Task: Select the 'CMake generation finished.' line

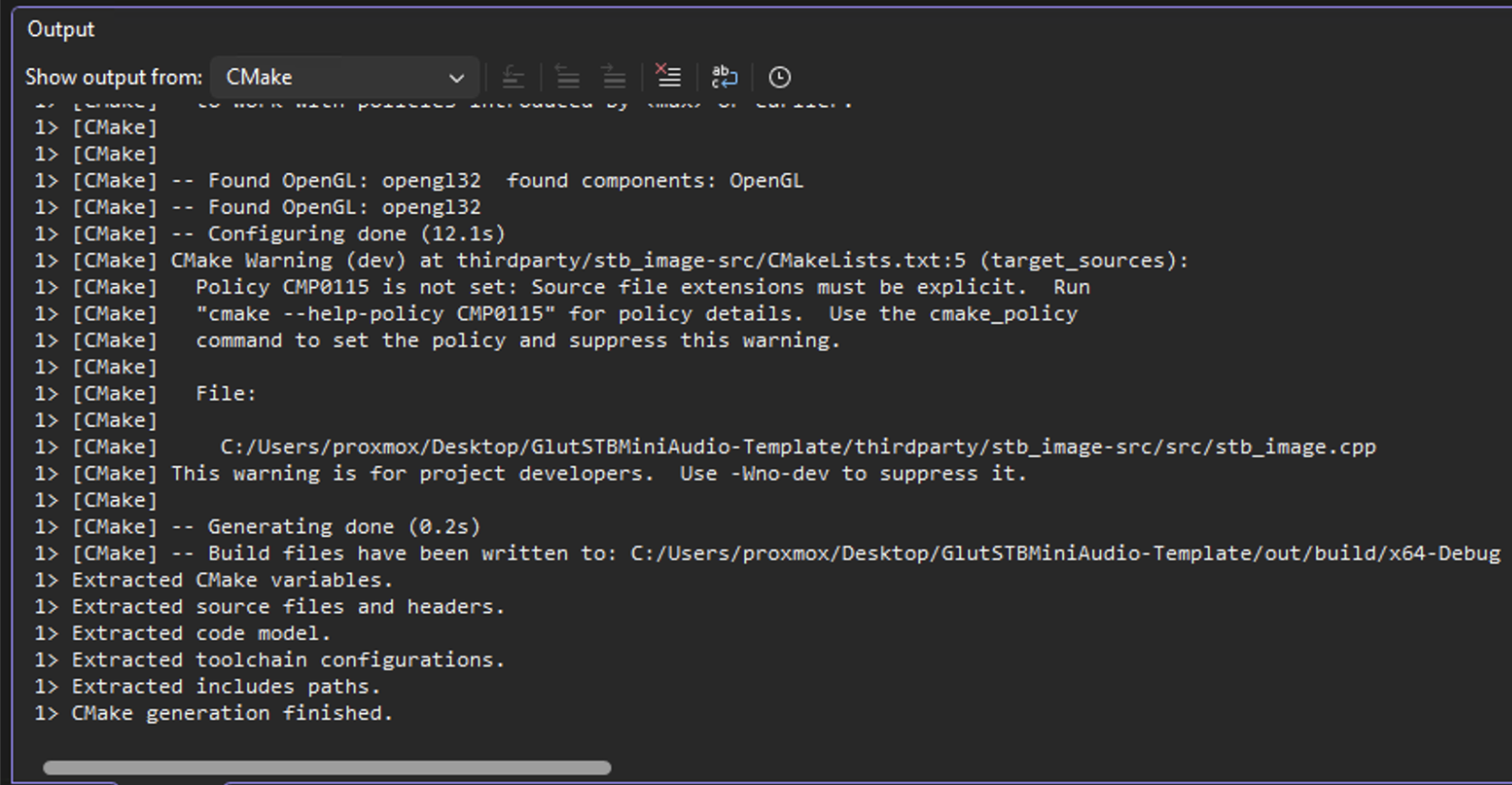Action: click(x=232, y=713)
